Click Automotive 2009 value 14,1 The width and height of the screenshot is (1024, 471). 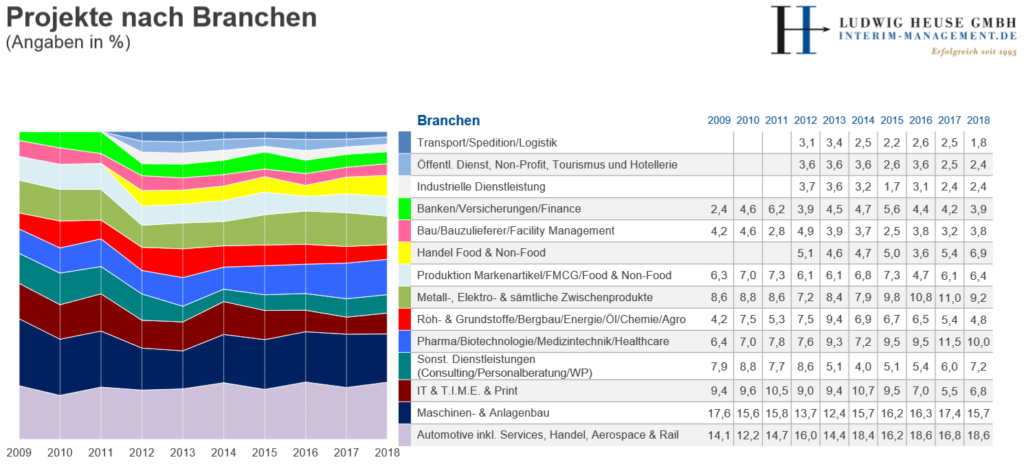pyautogui.click(x=718, y=435)
